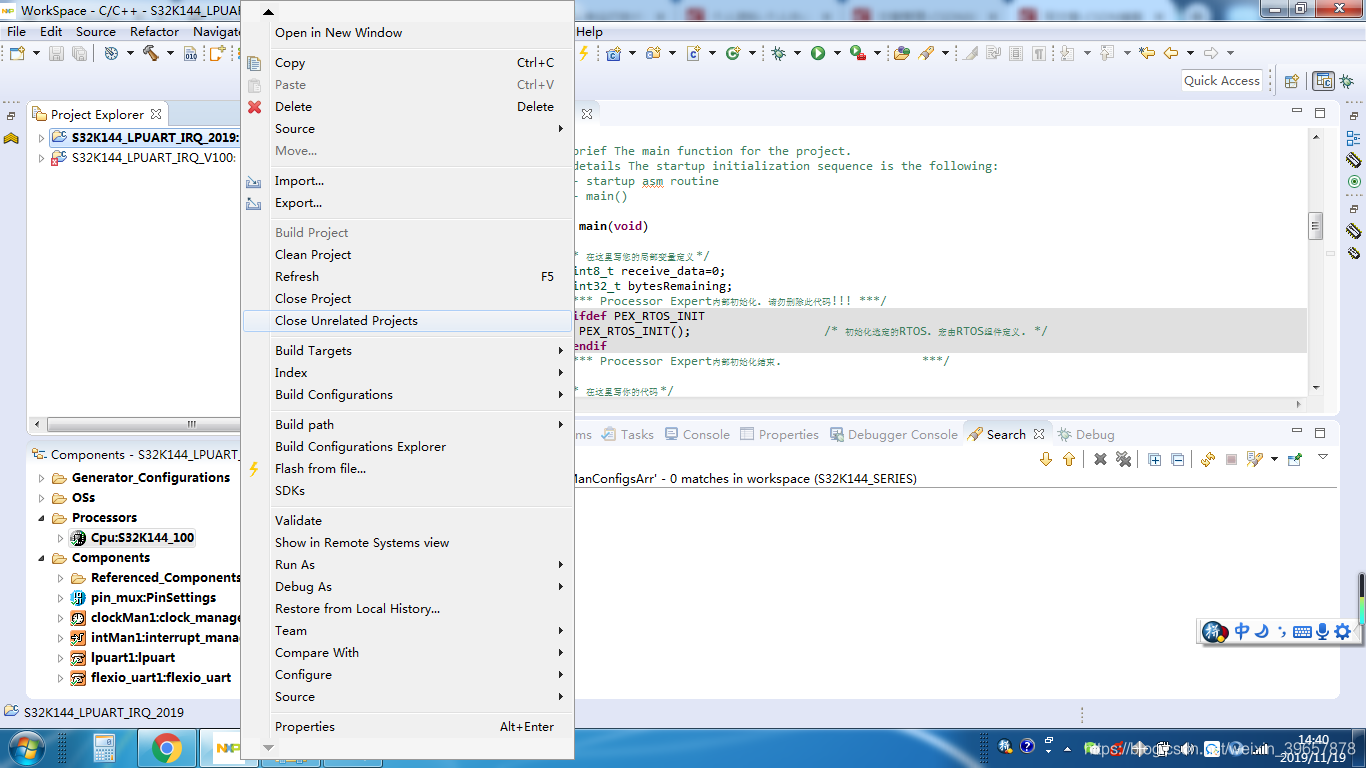Viewport: 1366px width, 768px height.
Task: Click Remove Selected Matches X icon
Action: [x=1100, y=459]
